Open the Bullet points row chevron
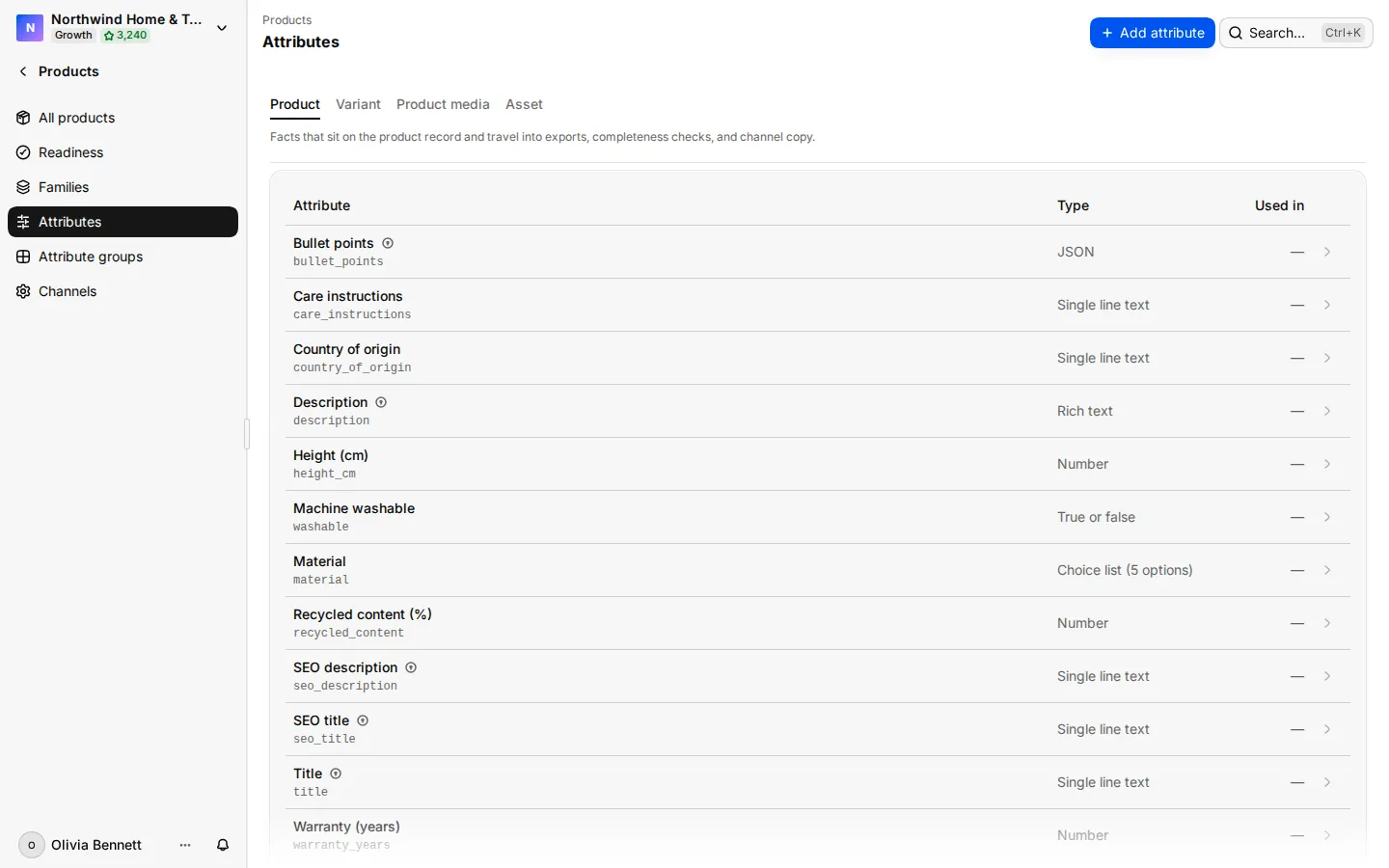This screenshot has width=1389, height=868. pyautogui.click(x=1327, y=252)
